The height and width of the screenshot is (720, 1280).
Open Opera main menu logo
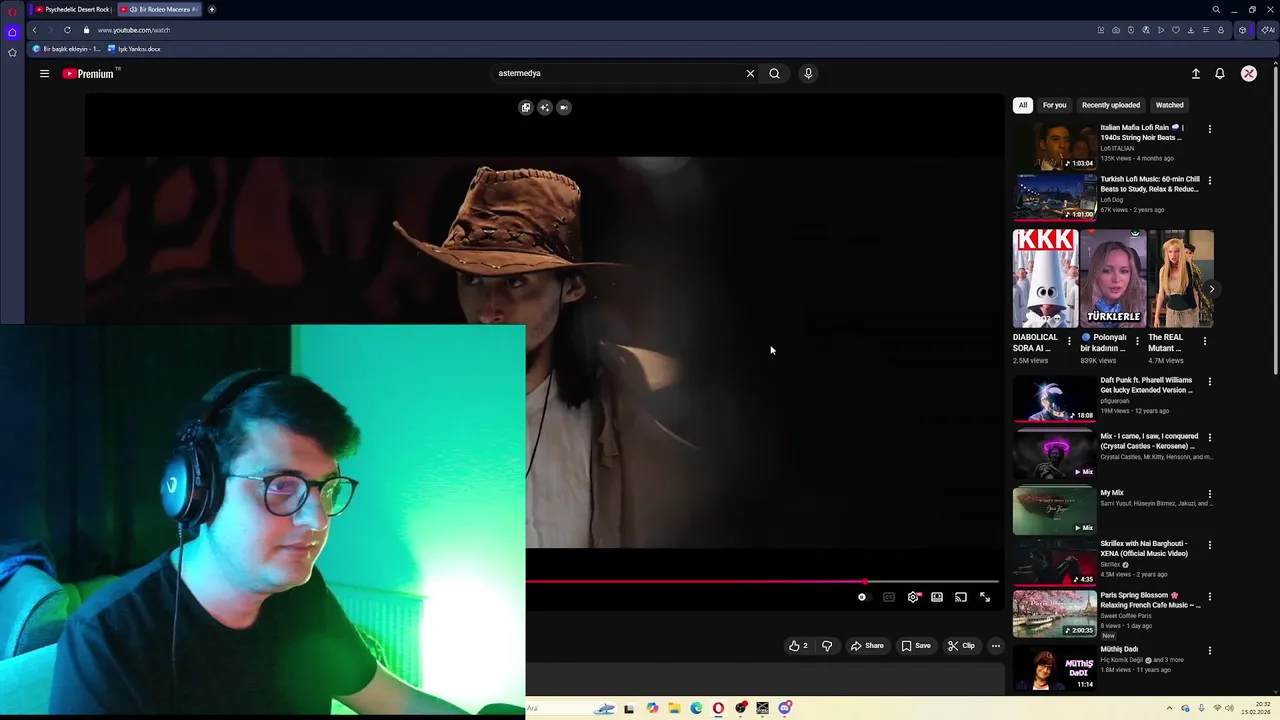(12, 10)
